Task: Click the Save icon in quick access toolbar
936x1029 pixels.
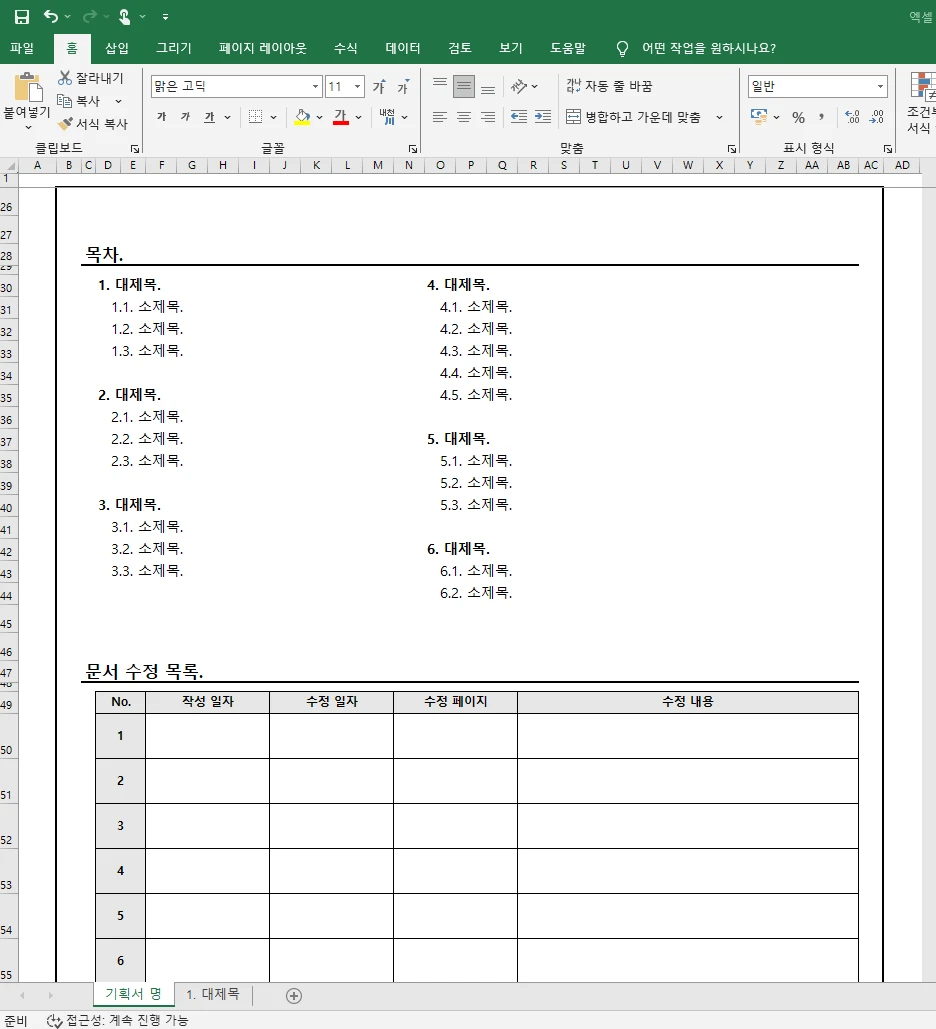Action: (x=22, y=16)
